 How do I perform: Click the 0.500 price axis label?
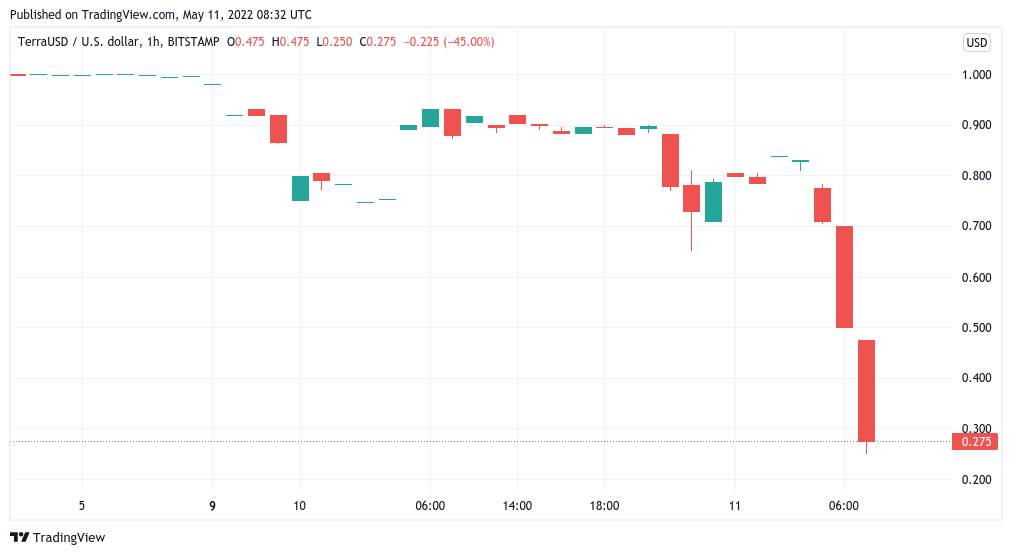tap(974, 328)
